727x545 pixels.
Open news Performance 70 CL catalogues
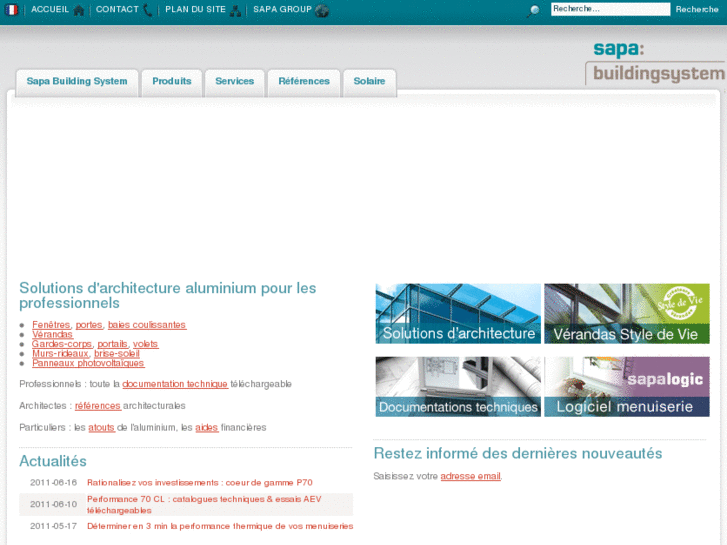(204, 505)
